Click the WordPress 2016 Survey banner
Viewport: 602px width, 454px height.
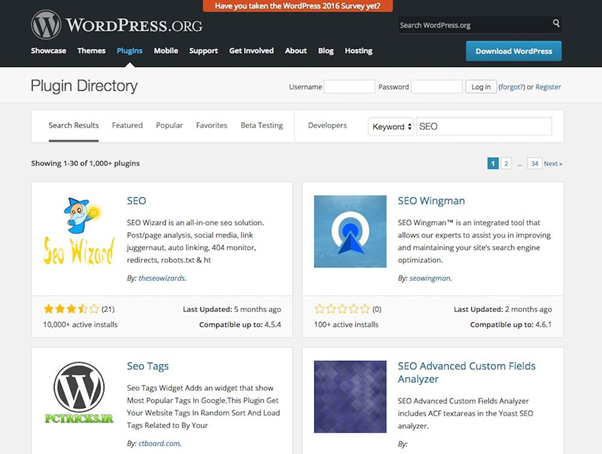point(298,6)
